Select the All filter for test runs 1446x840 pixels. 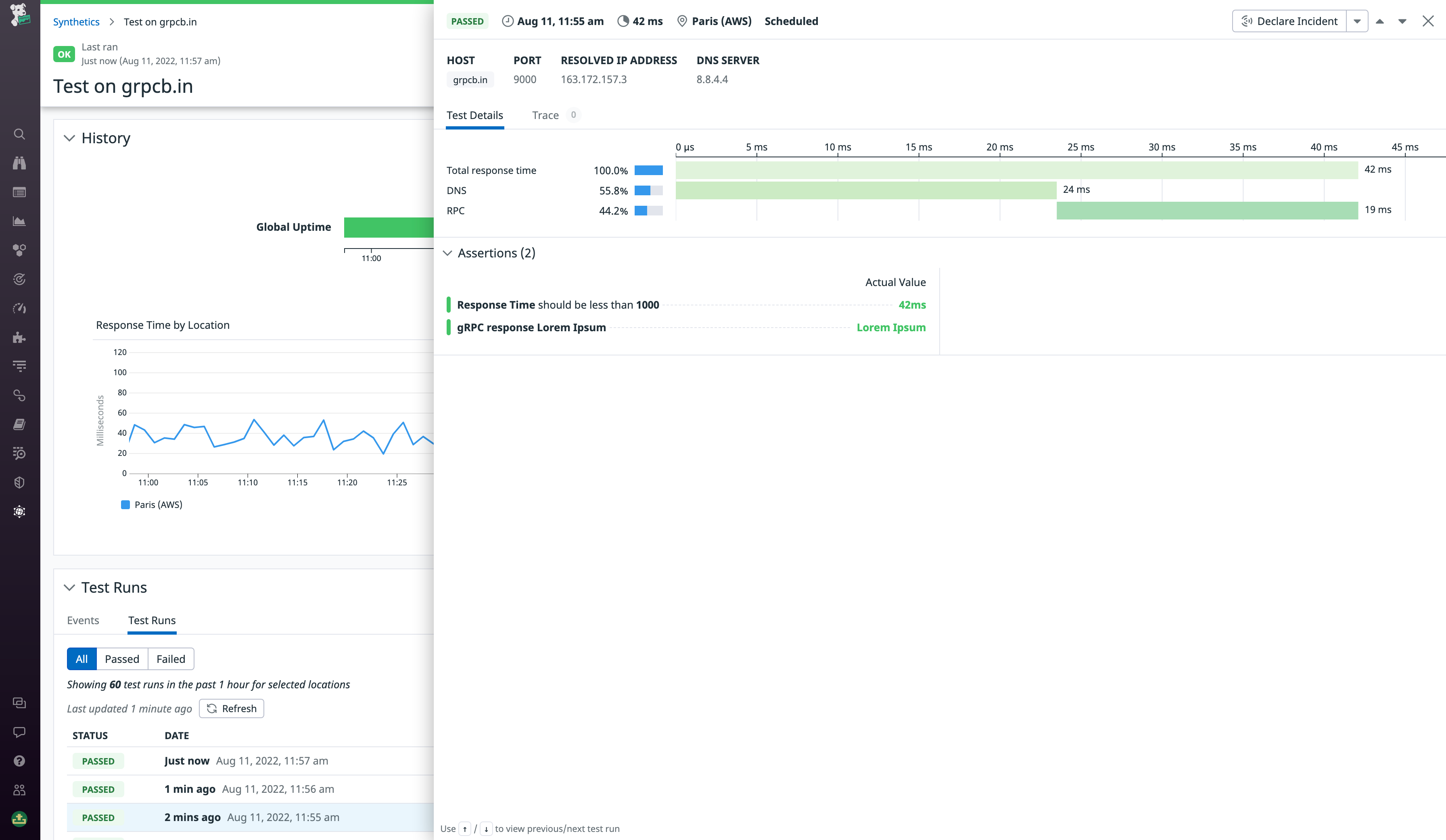click(x=81, y=659)
